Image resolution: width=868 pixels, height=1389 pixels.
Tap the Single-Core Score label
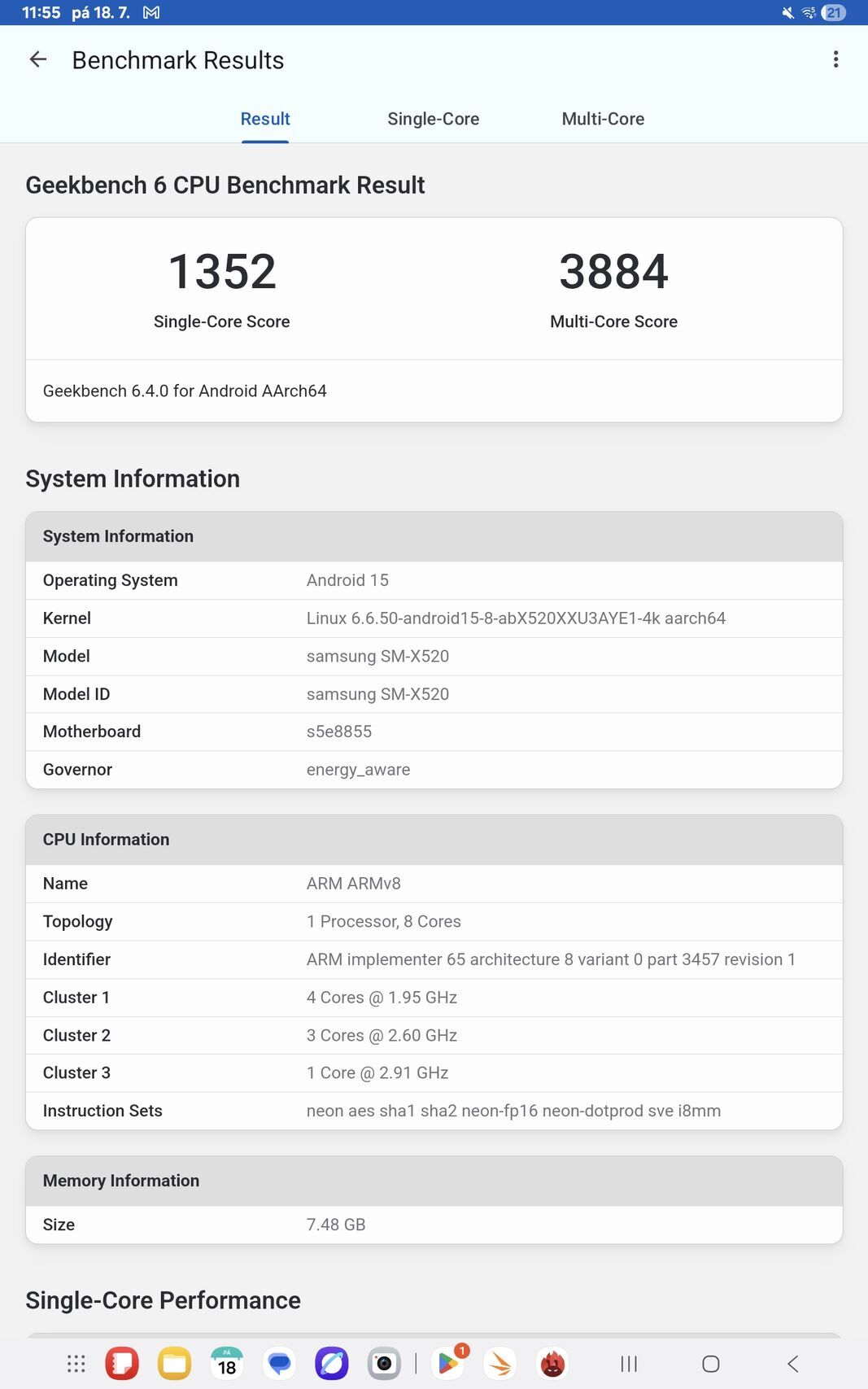pyautogui.click(x=222, y=321)
